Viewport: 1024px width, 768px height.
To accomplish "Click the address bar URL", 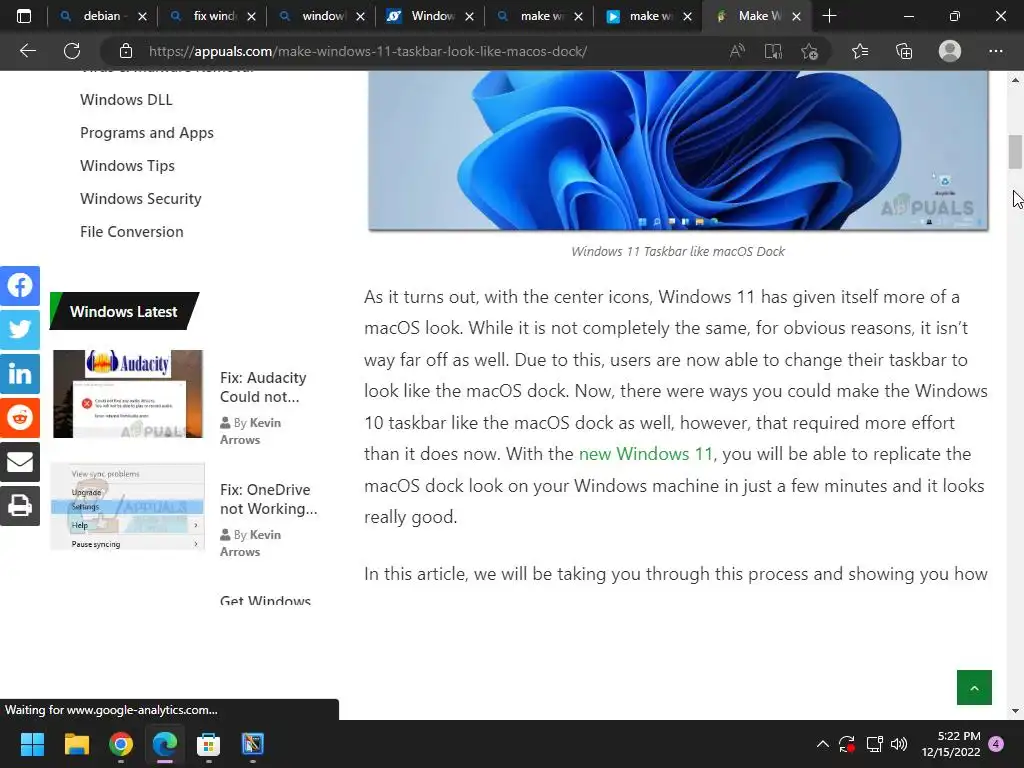I will coord(368,51).
